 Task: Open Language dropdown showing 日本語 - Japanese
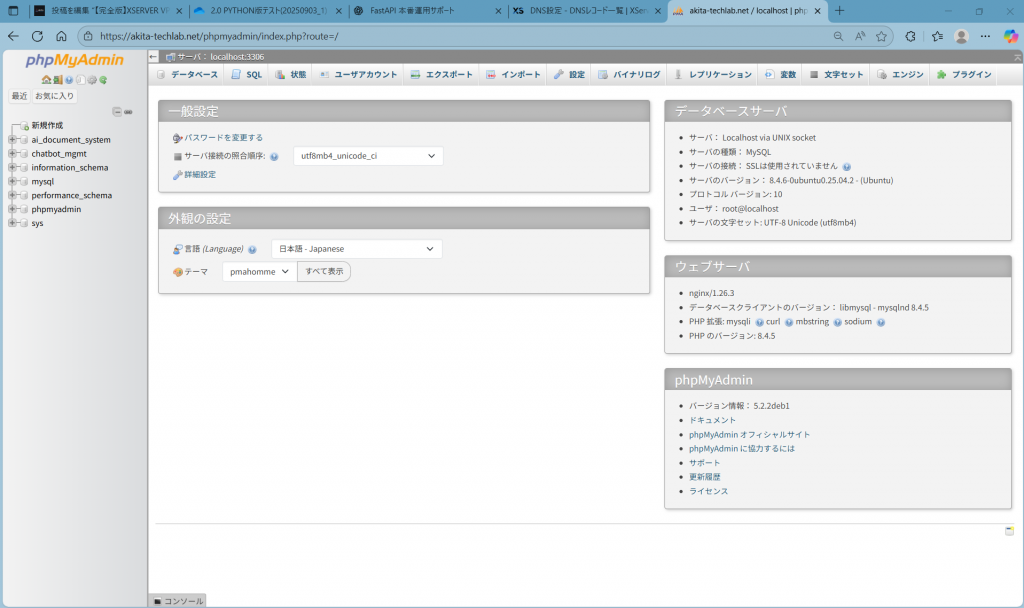(357, 249)
